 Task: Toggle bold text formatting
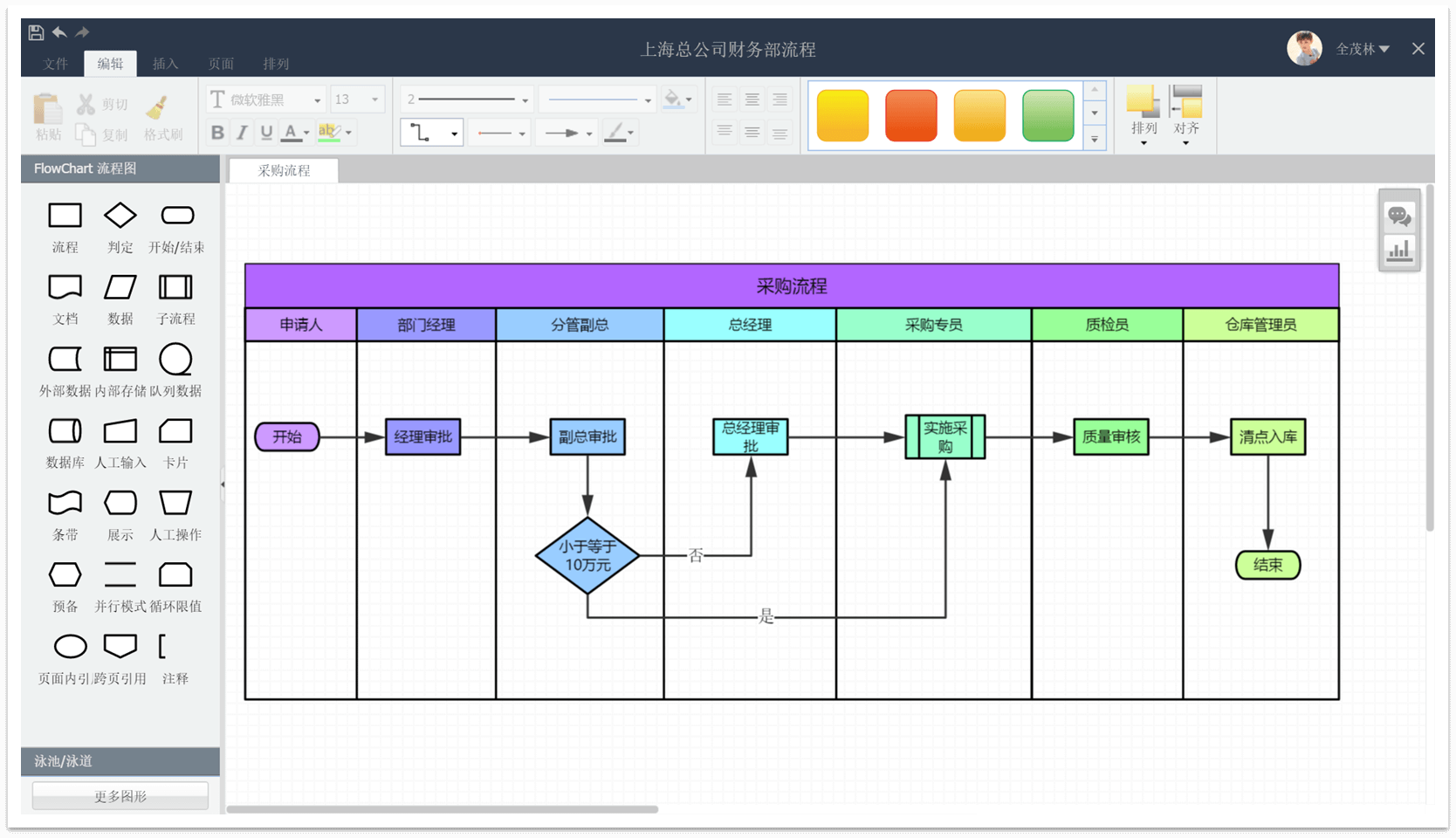coord(216,132)
